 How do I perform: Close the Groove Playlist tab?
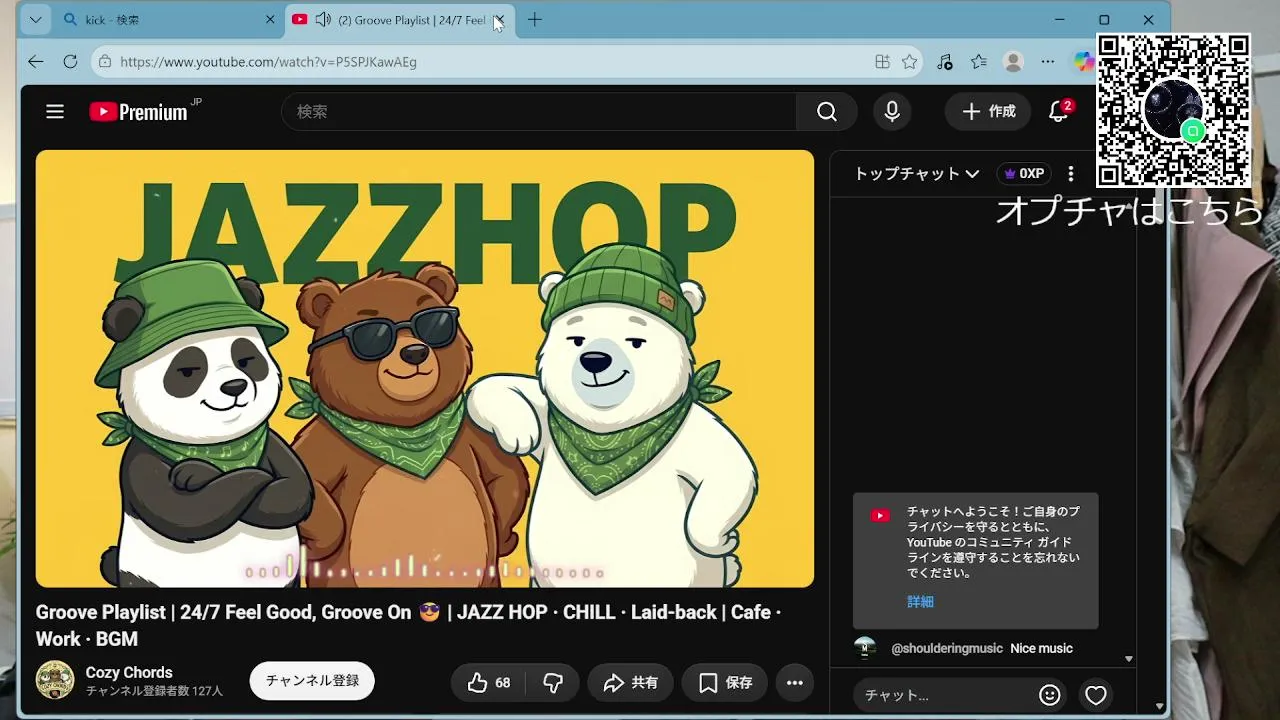499,20
